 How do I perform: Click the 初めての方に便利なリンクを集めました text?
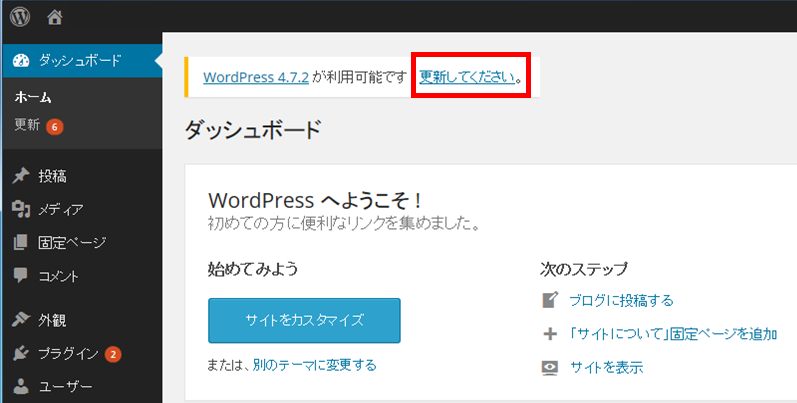(344, 224)
